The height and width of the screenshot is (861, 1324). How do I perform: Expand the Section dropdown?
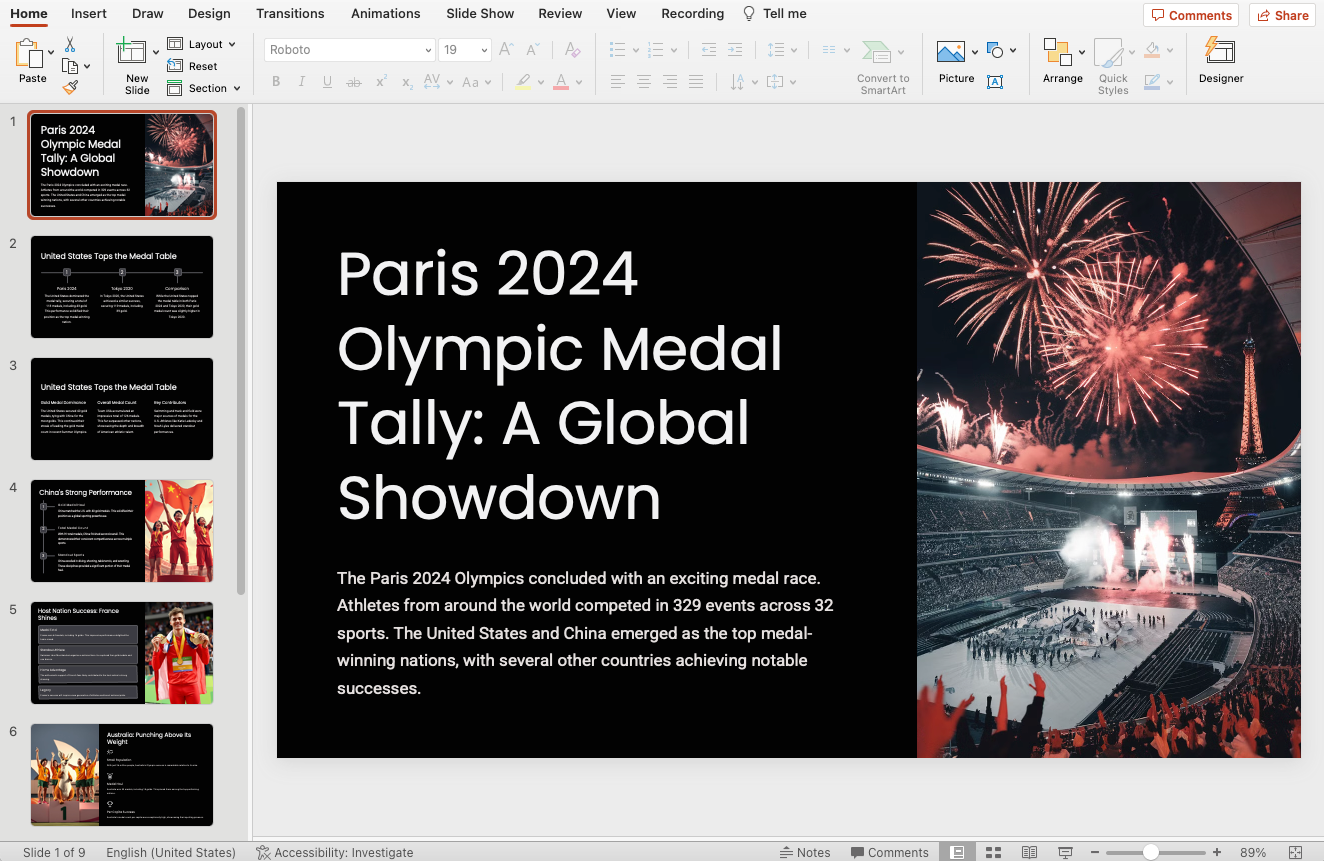pyautogui.click(x=237, y=88)
